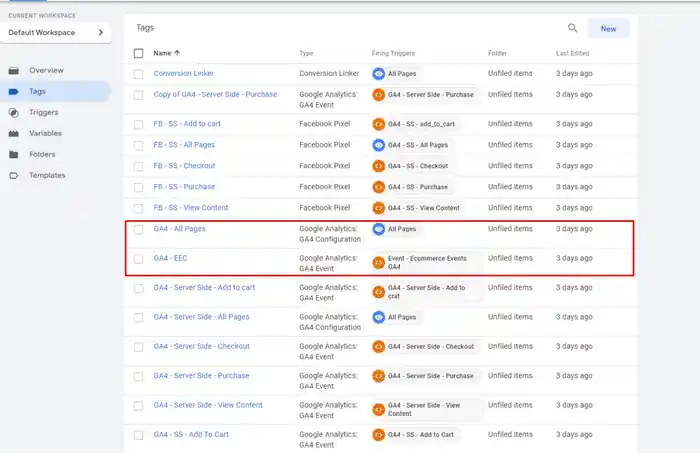Click the Folders icon in sidebar
This screenshot has width=700, height=453.
pyautogui.click(x=14, y=154)
